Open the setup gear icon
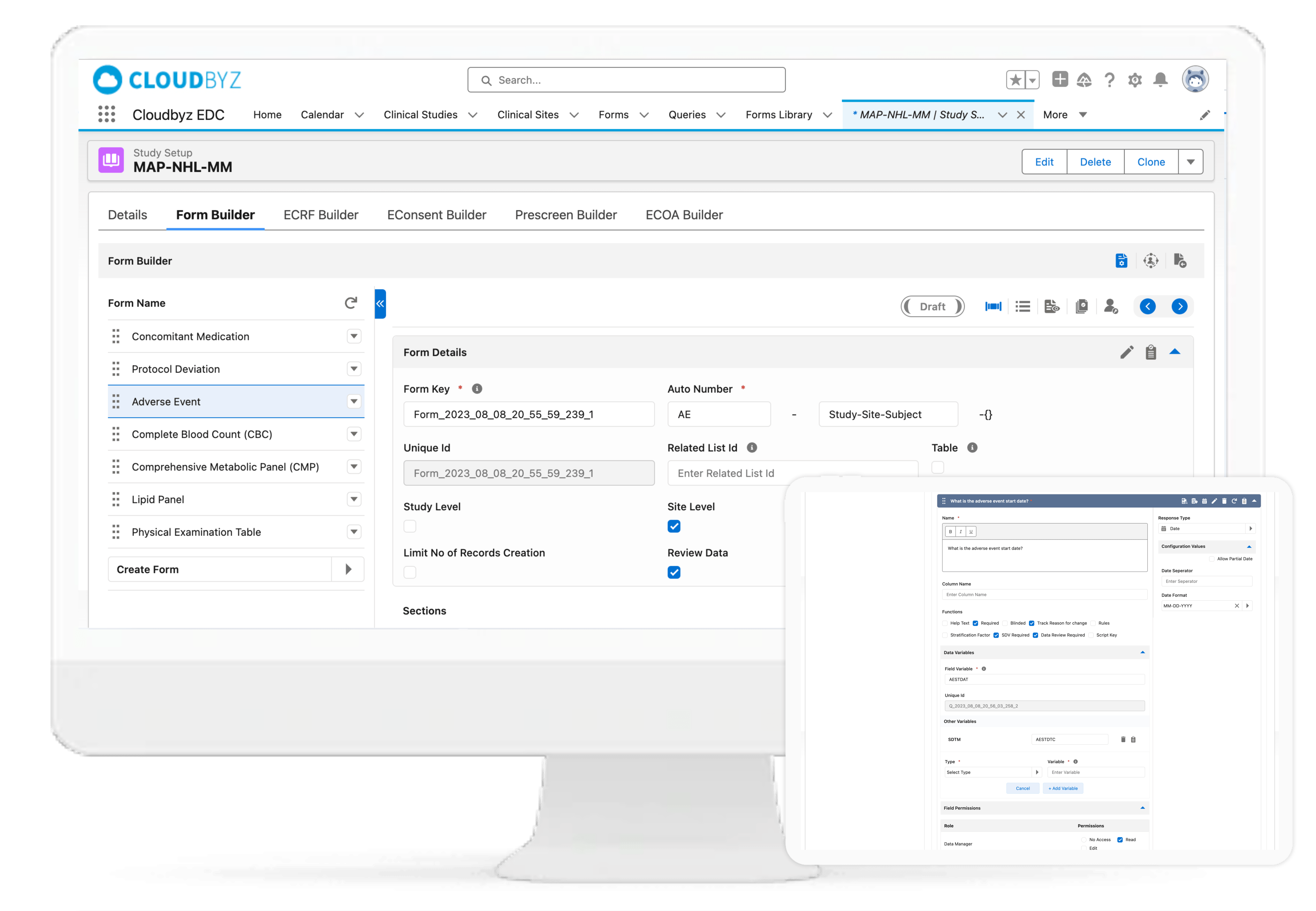The height and width of the screenshot is (911, 1316). [1134, 80]
